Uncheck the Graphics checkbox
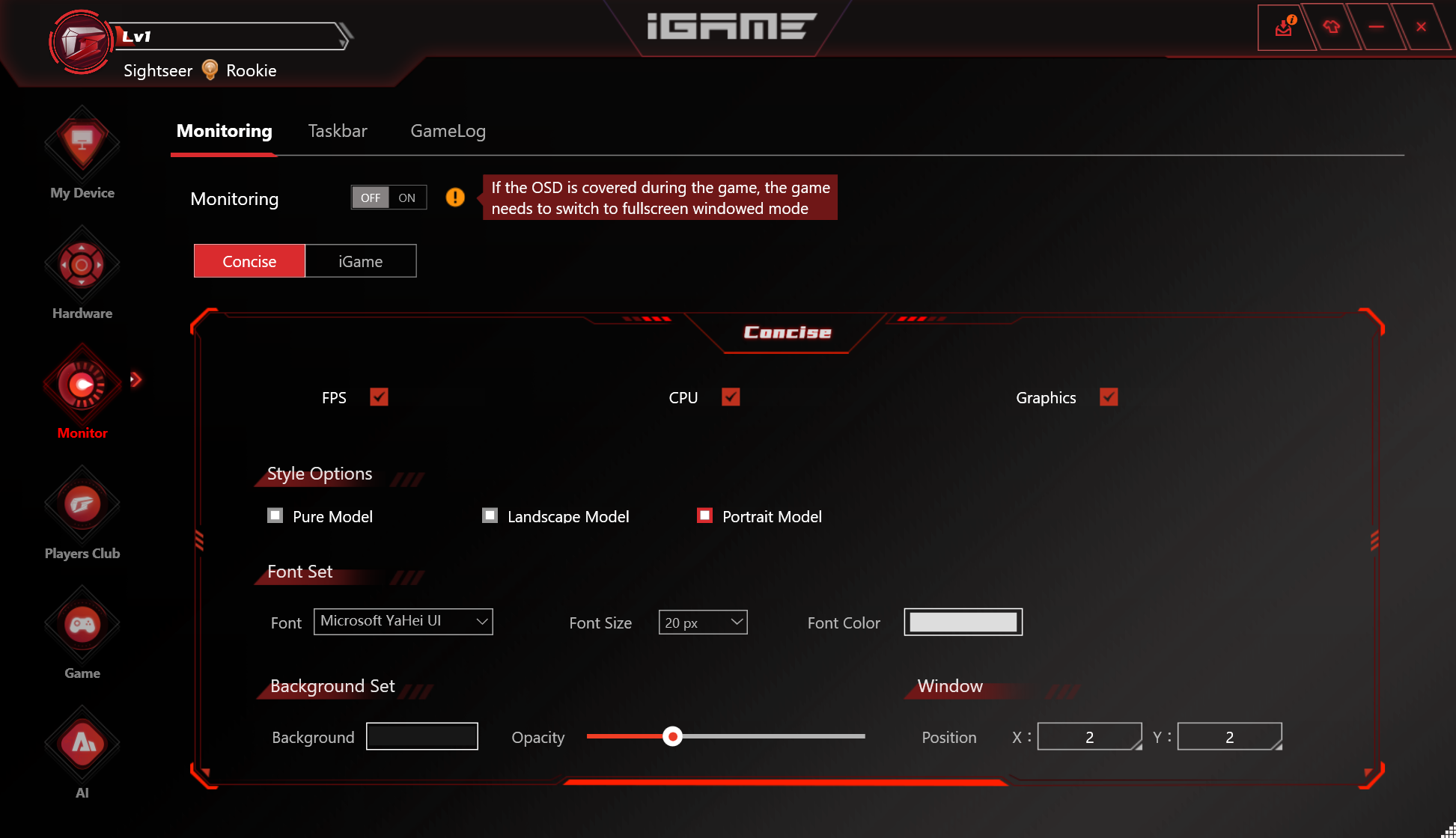 point(1109,397)
